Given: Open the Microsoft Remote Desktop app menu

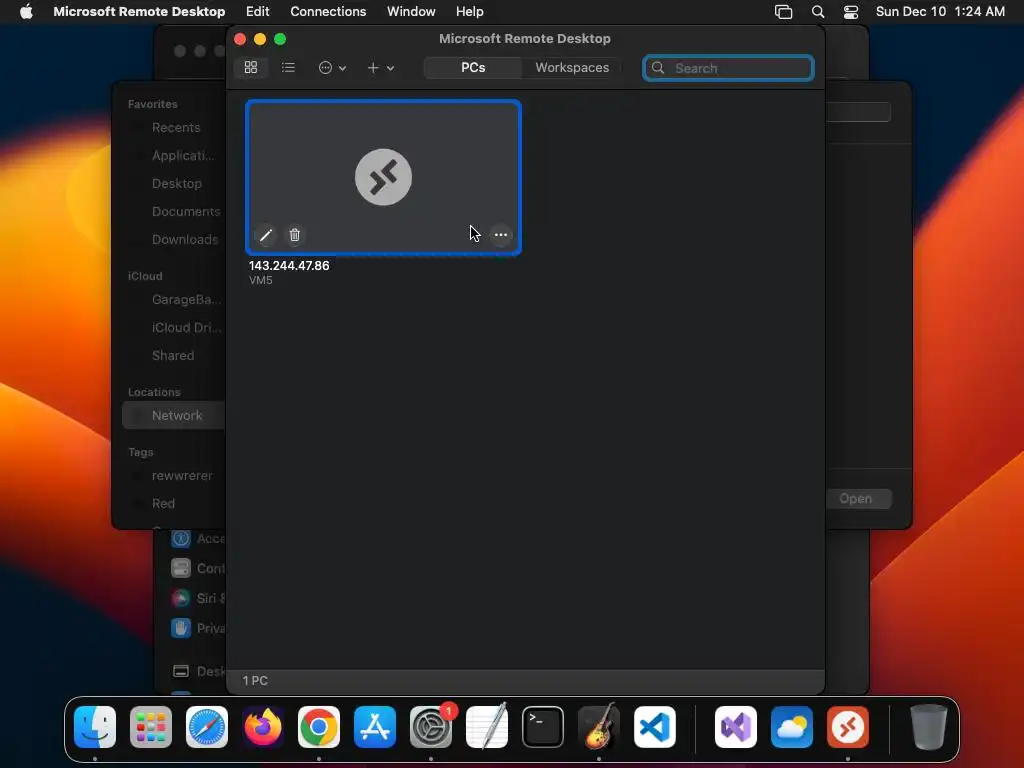Looking at the screenshot, I should [139, 12].
